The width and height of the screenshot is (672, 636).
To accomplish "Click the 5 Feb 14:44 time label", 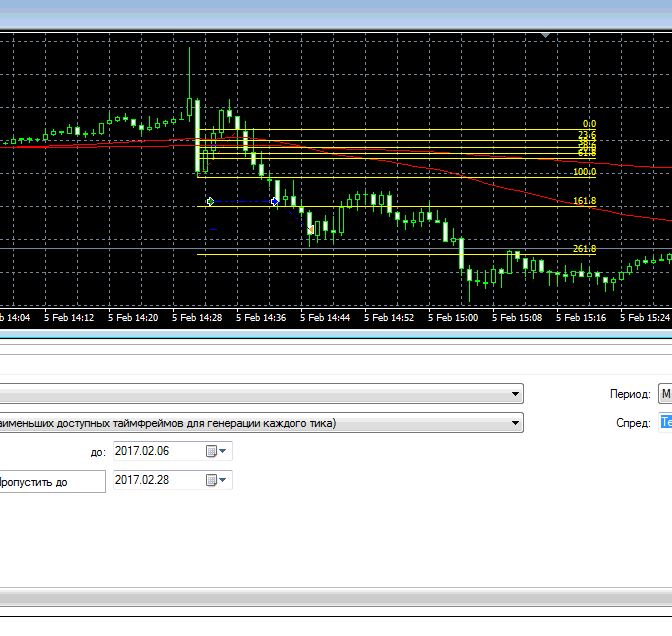I will pyautogui.click(x=325, y=318).
